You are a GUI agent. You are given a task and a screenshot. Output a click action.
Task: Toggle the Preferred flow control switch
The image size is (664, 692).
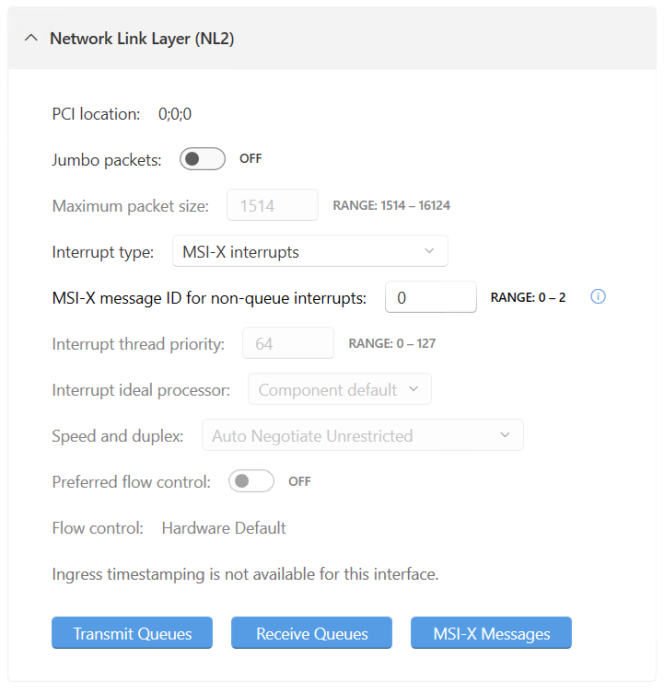coord(251,481)
